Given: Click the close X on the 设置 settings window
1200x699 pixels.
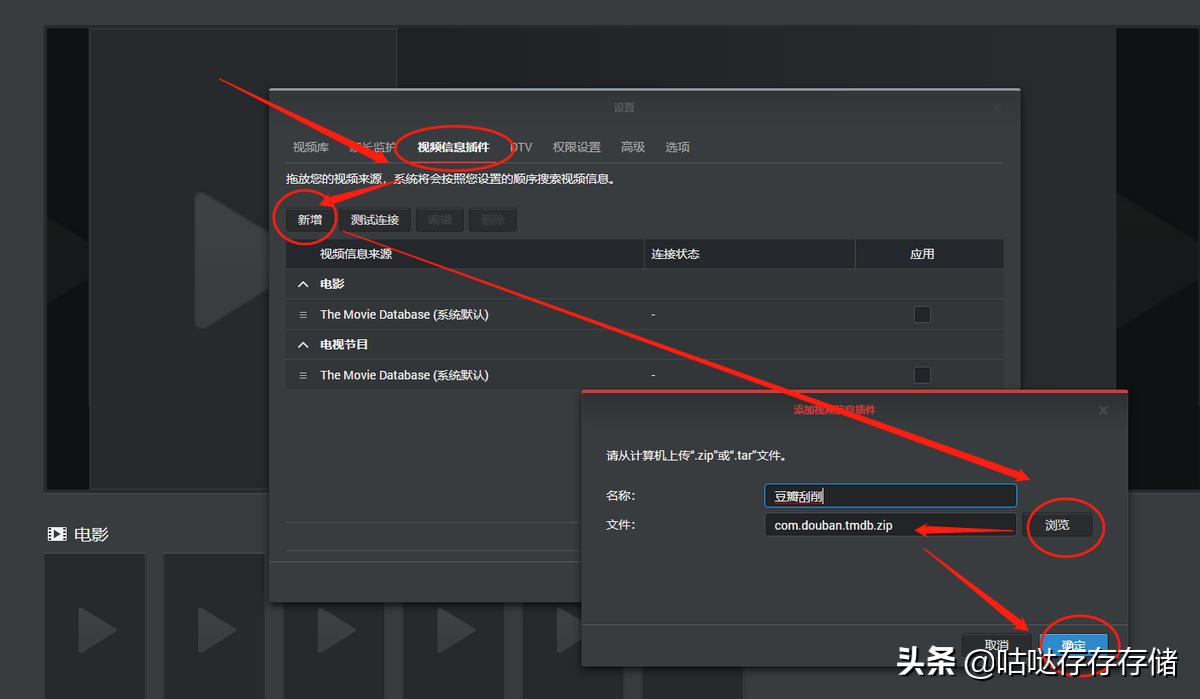Looking at the screenshot, I should click(996, 107).
